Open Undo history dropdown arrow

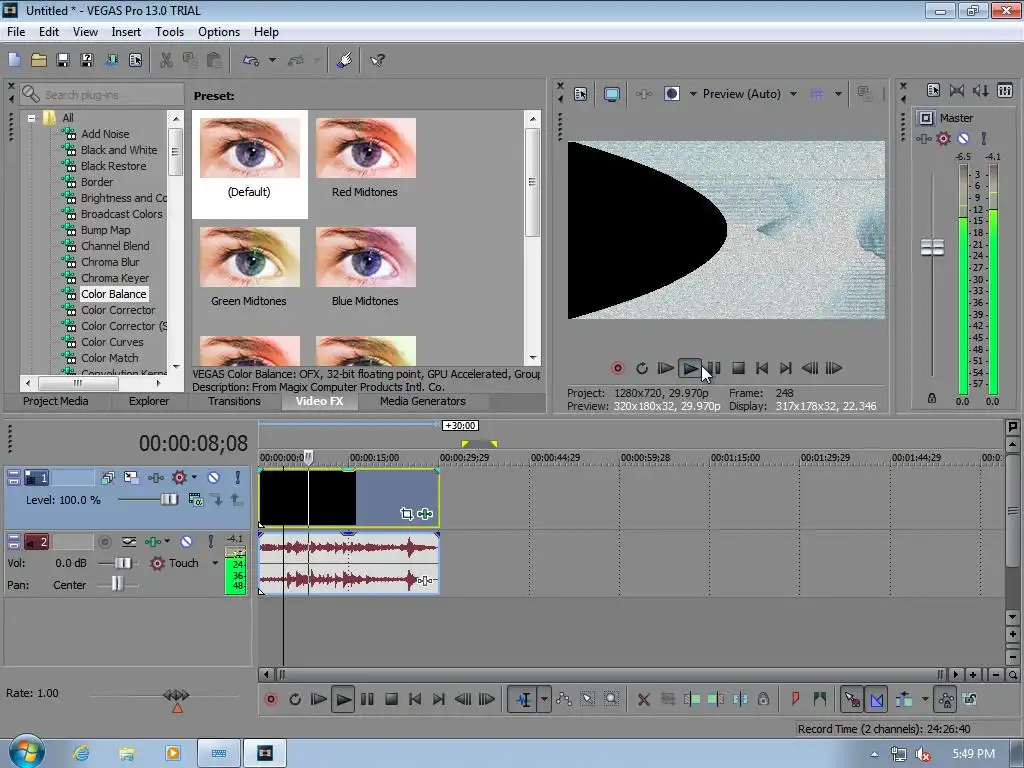click(272, 60)
